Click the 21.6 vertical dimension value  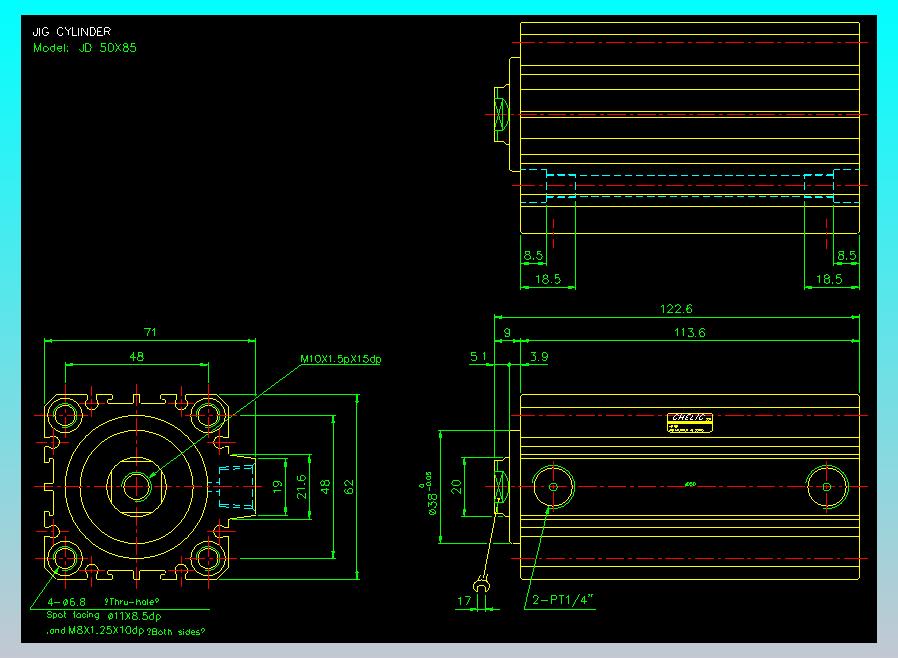(x=301, y=486)
